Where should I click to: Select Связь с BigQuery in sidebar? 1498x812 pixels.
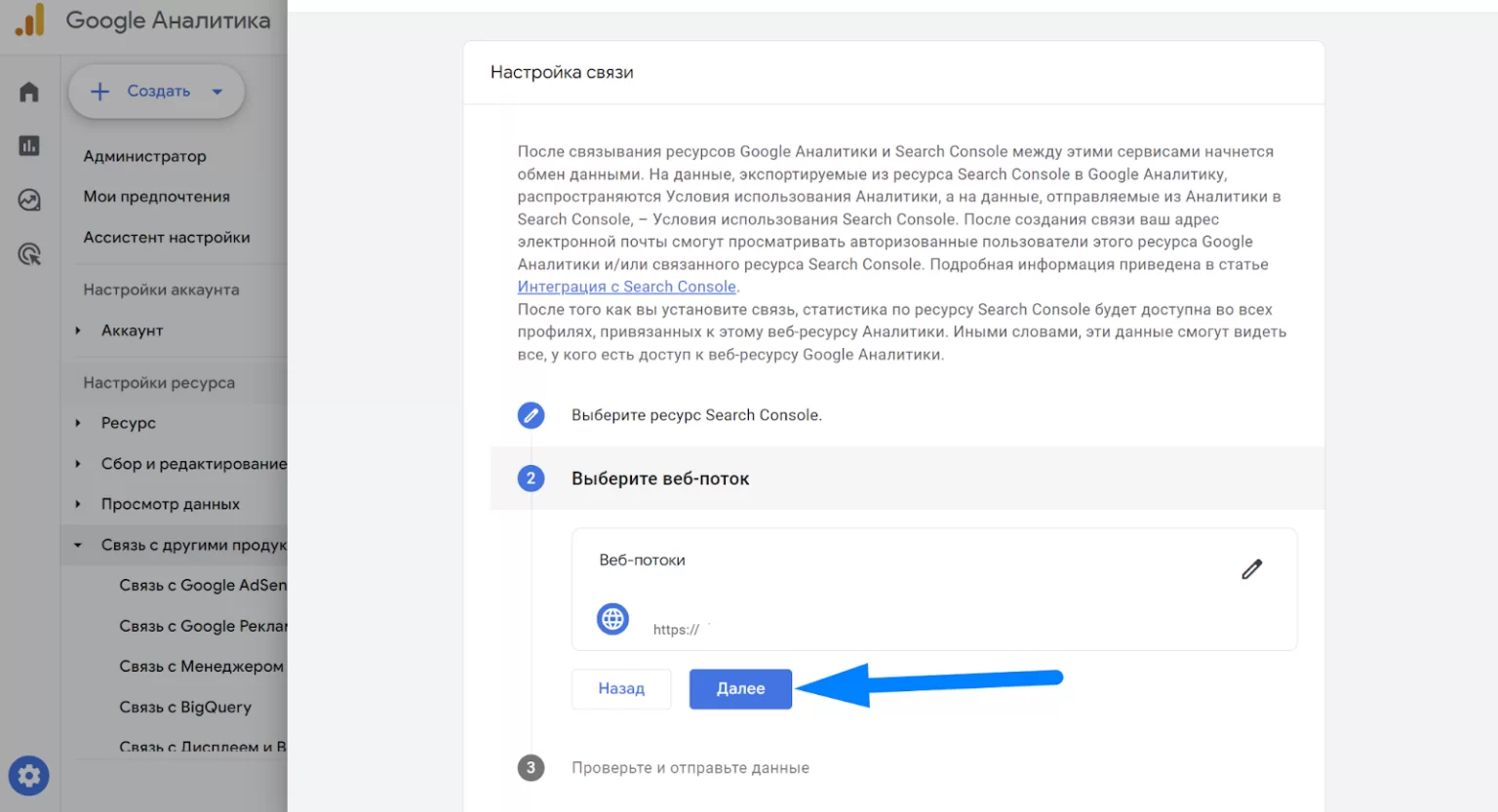coord(184,707)
